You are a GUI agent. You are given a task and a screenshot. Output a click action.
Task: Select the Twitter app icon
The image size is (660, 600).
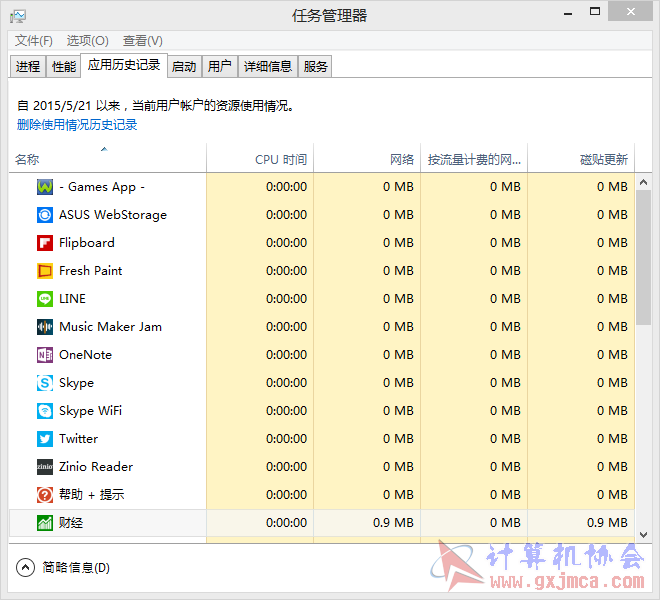pyautogui.click(x=45, y=439)
